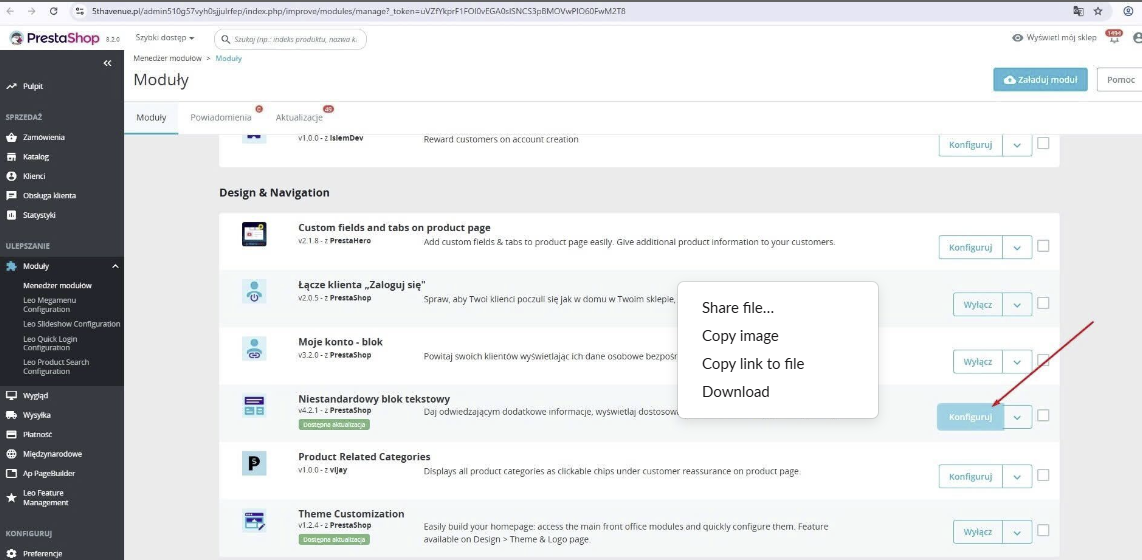Viewport: 1142px width, 560px height.
Task: Click the Załaduj moduł button
Action: 1040,79
